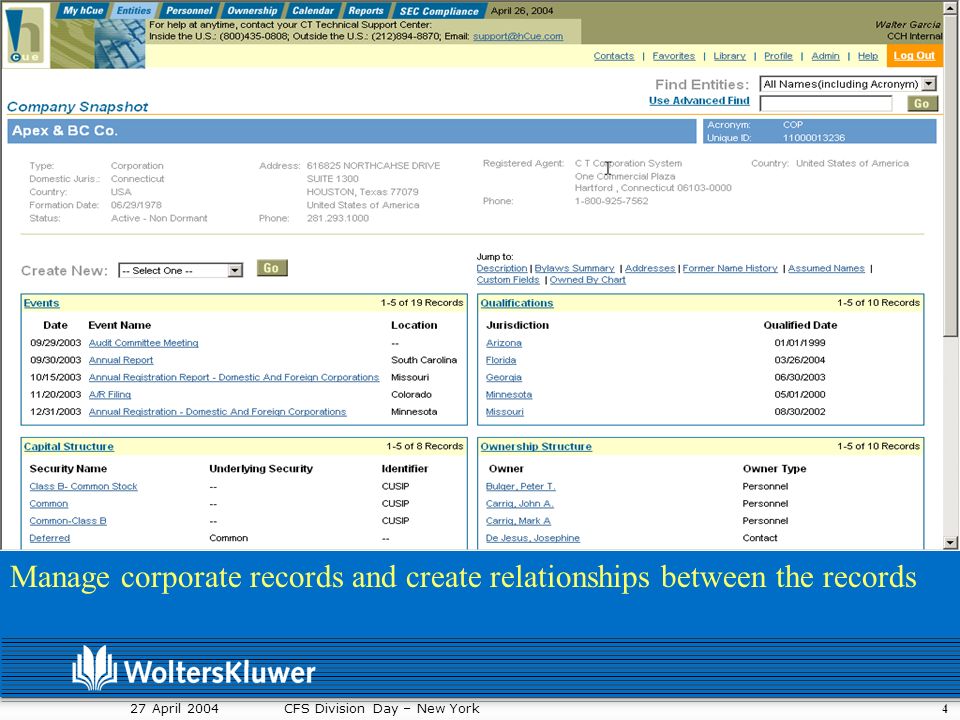Click the Find Entities search input field
Image resolution: width=960 pixels, height=720 pixels.
(x=826, y=103)
